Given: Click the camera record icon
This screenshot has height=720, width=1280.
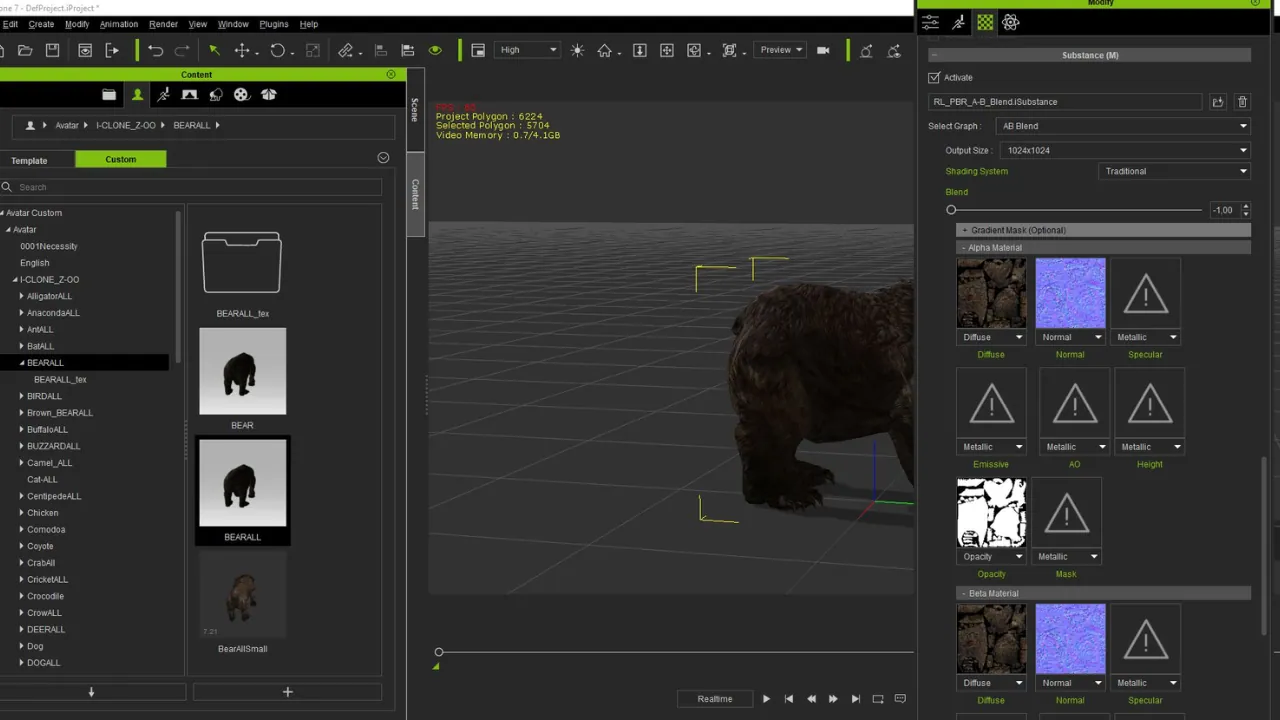Looking at the screenshot, I should tap(823, 50).
